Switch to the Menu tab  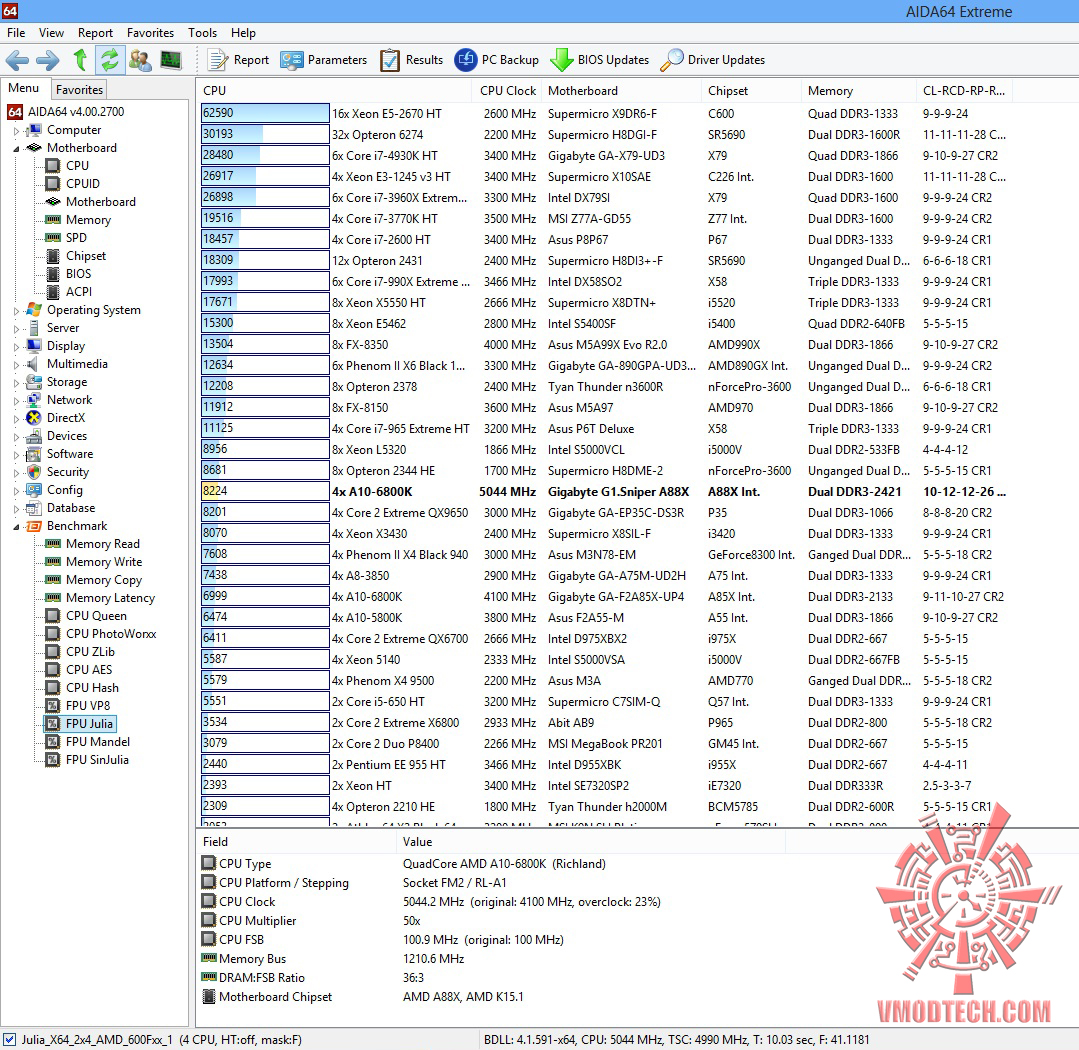tap(23, 88)
